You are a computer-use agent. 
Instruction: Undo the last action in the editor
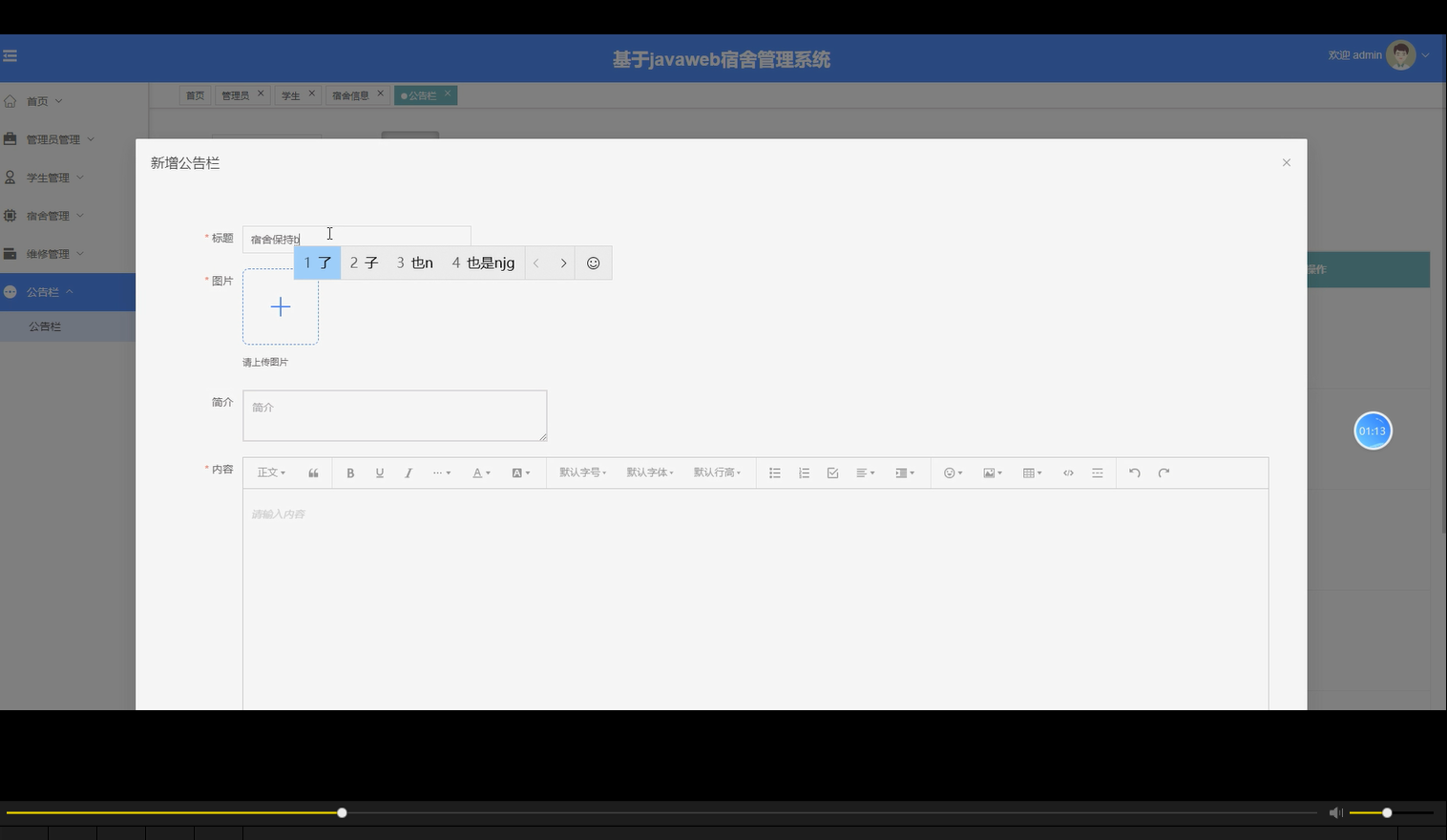pyautogui.click(x=1134, y=472)
